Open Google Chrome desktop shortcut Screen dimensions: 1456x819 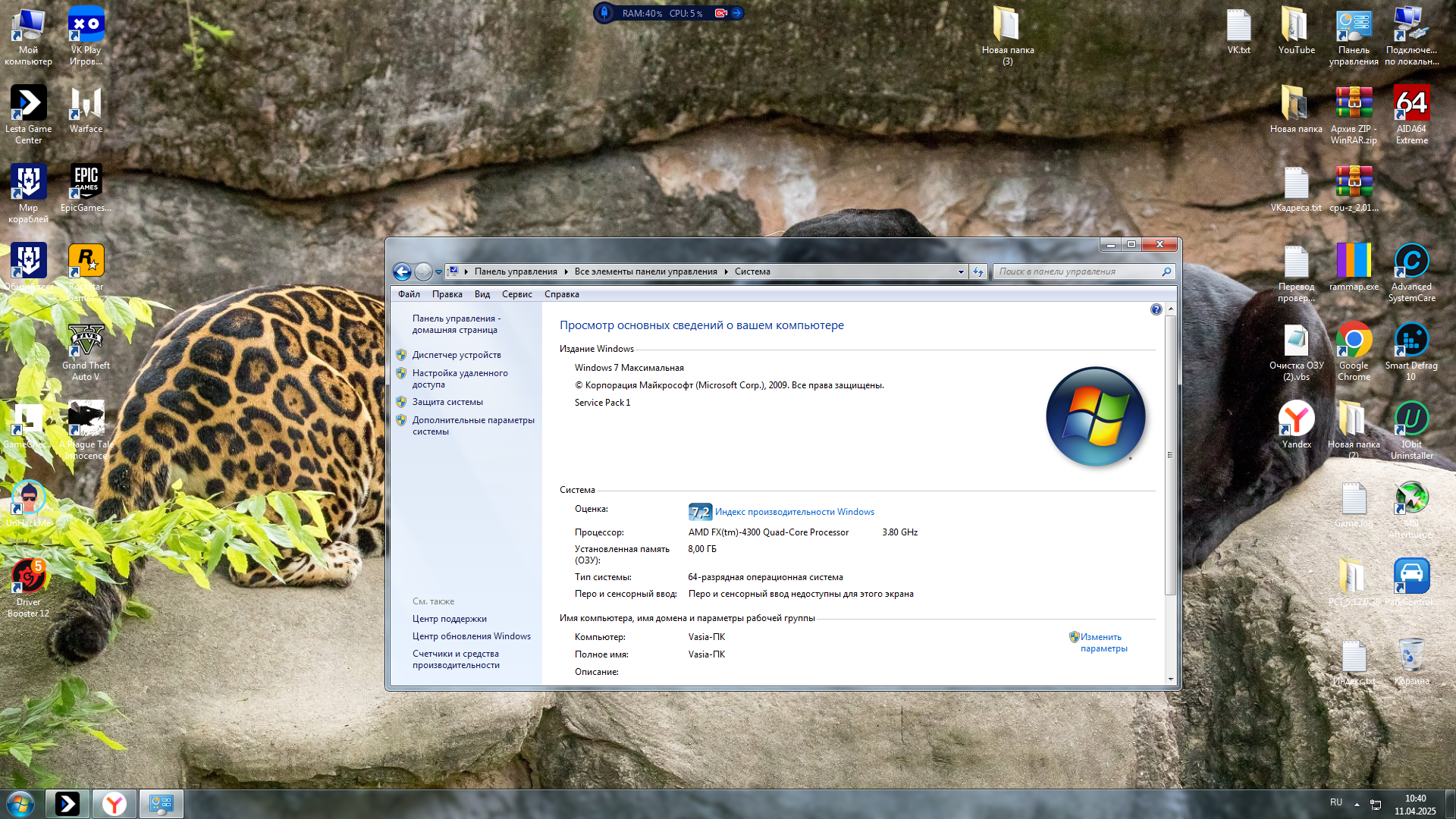click(x=1354, y=341)
